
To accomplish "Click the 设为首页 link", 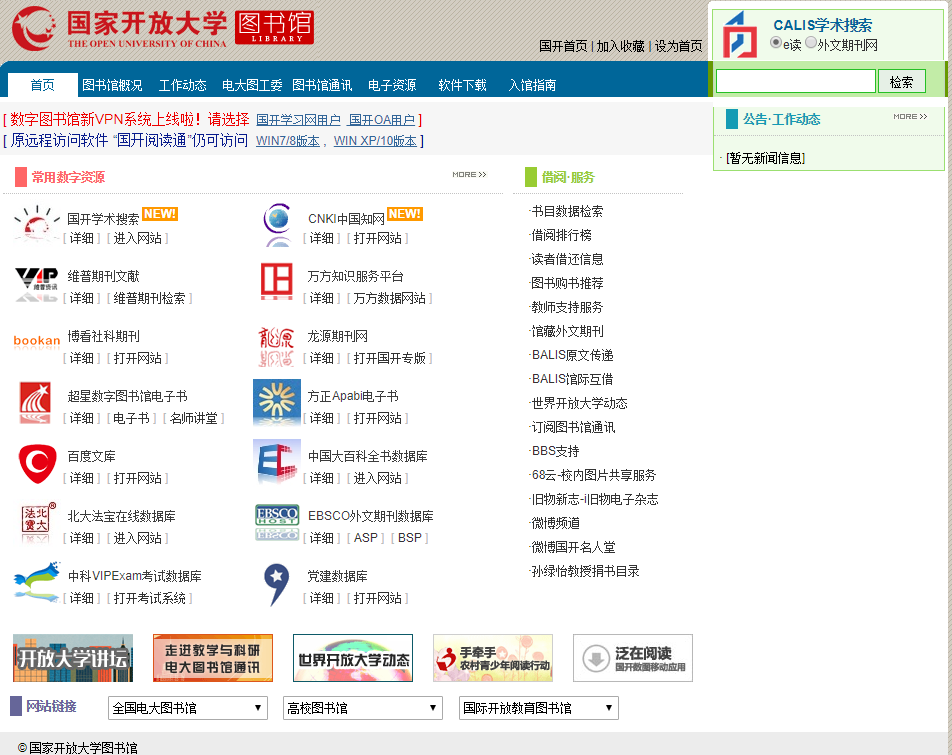I will (x=678, y=46).
